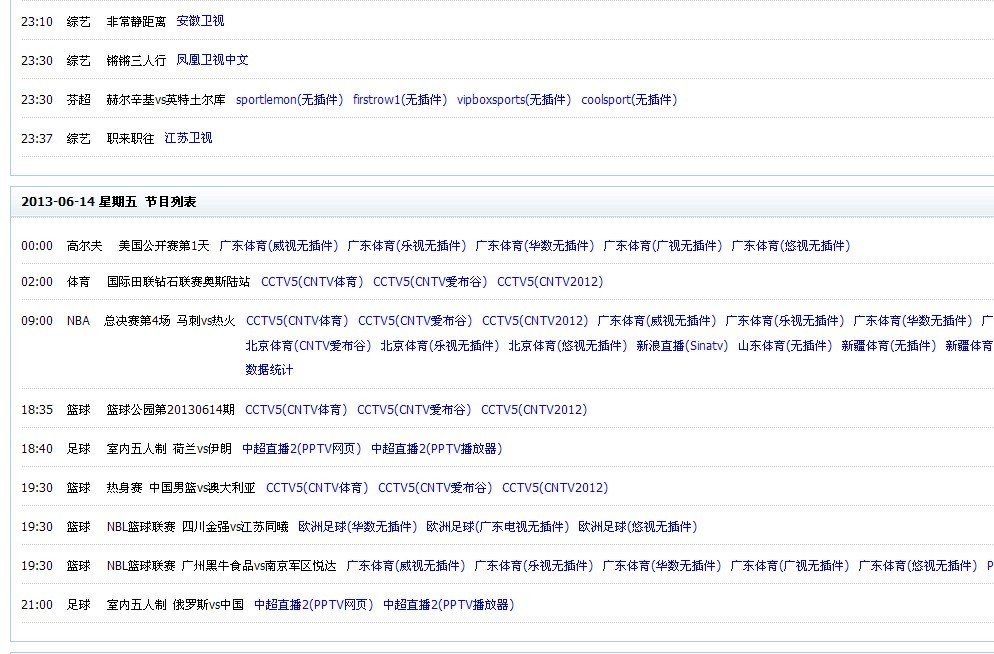Open the 新浪直播(Sinatv) link
Viewport: 994px width, 654px height.
tap(682, 345)
